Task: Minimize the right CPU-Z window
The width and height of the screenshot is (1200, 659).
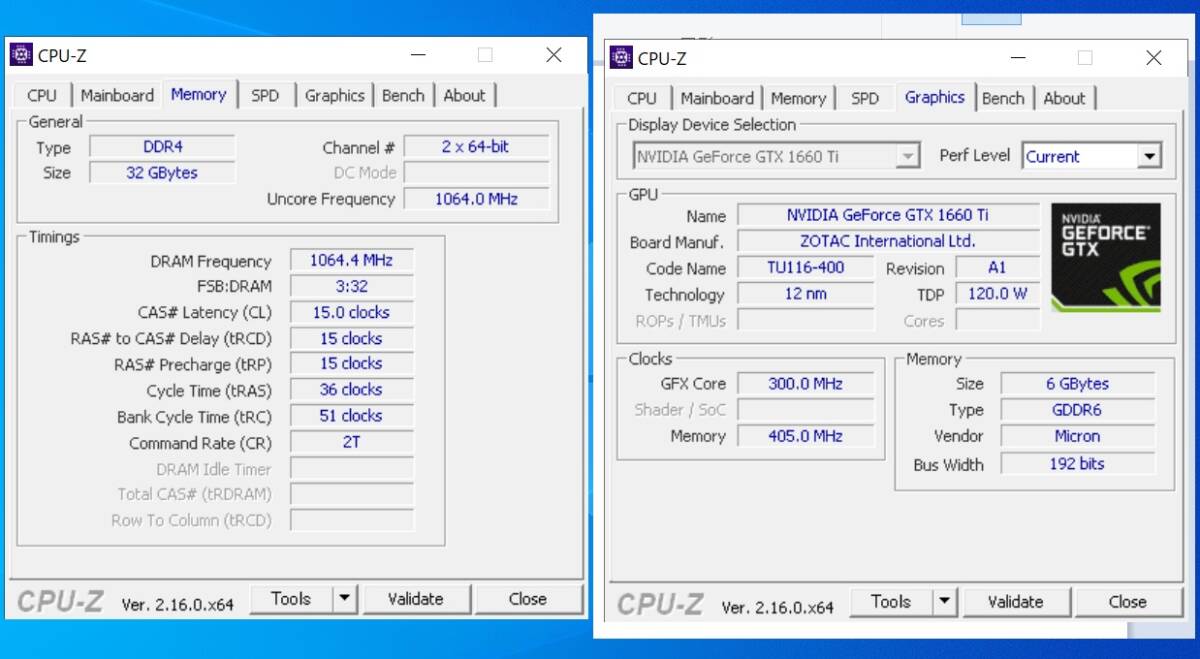Action: coord(1018,58)
